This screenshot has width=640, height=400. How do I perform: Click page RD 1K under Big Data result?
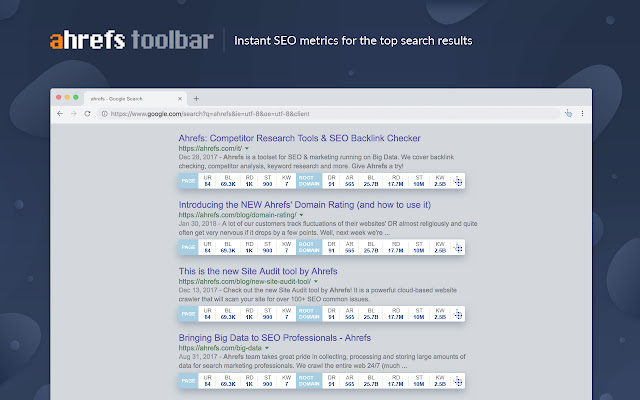249,381
